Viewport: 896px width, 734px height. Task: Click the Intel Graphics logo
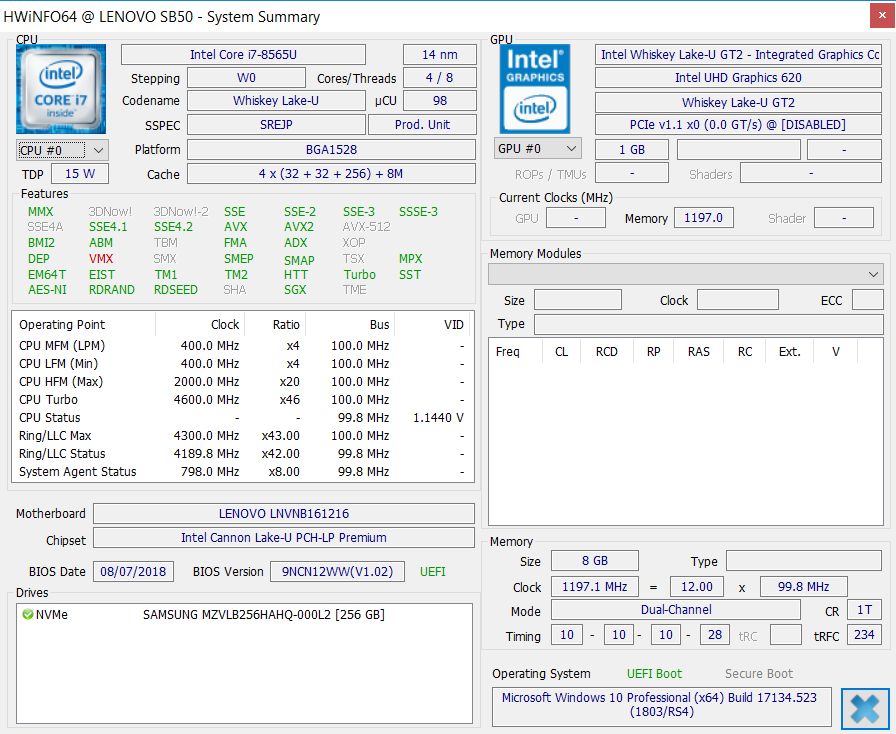click(535, 89)
